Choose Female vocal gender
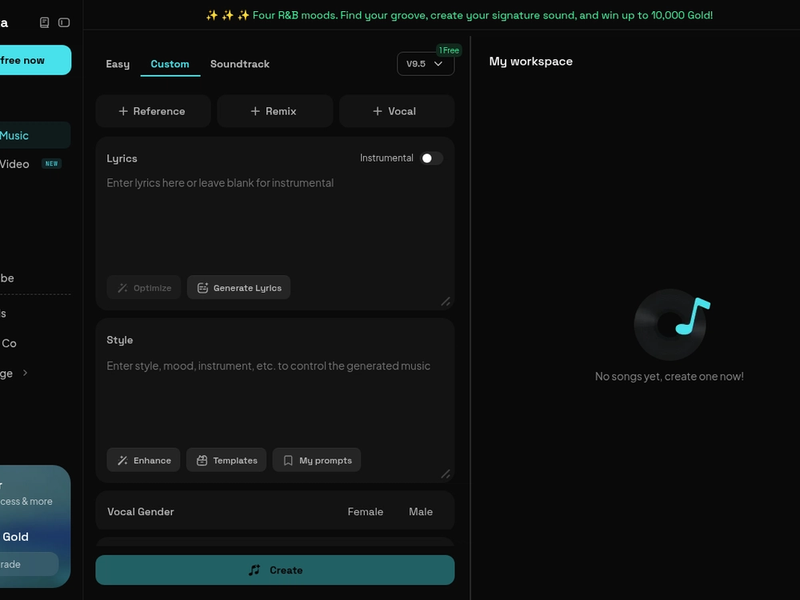Viewport: 800px width, 600px height. [365, 512]
